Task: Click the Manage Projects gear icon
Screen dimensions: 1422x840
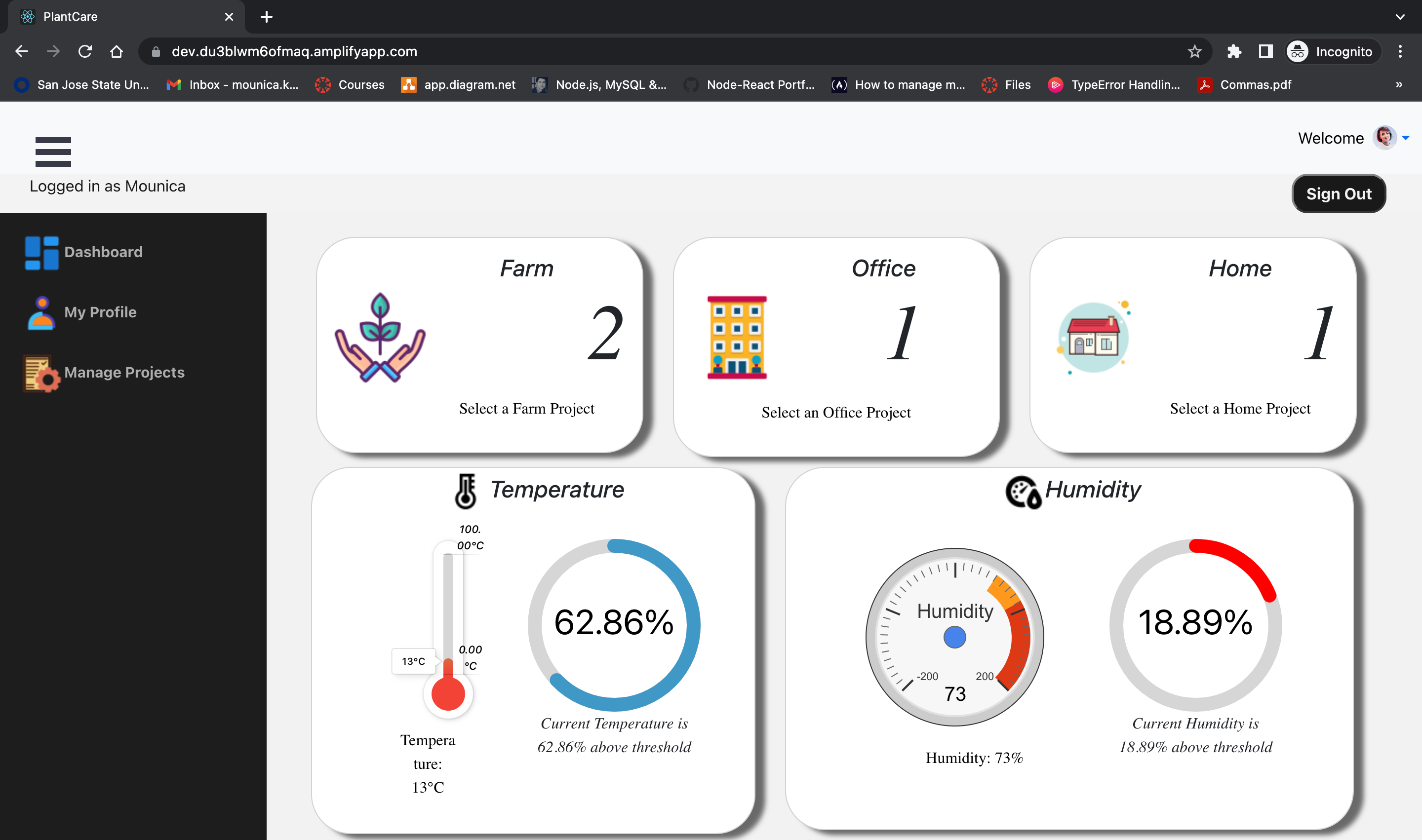Action: (41, 373)
